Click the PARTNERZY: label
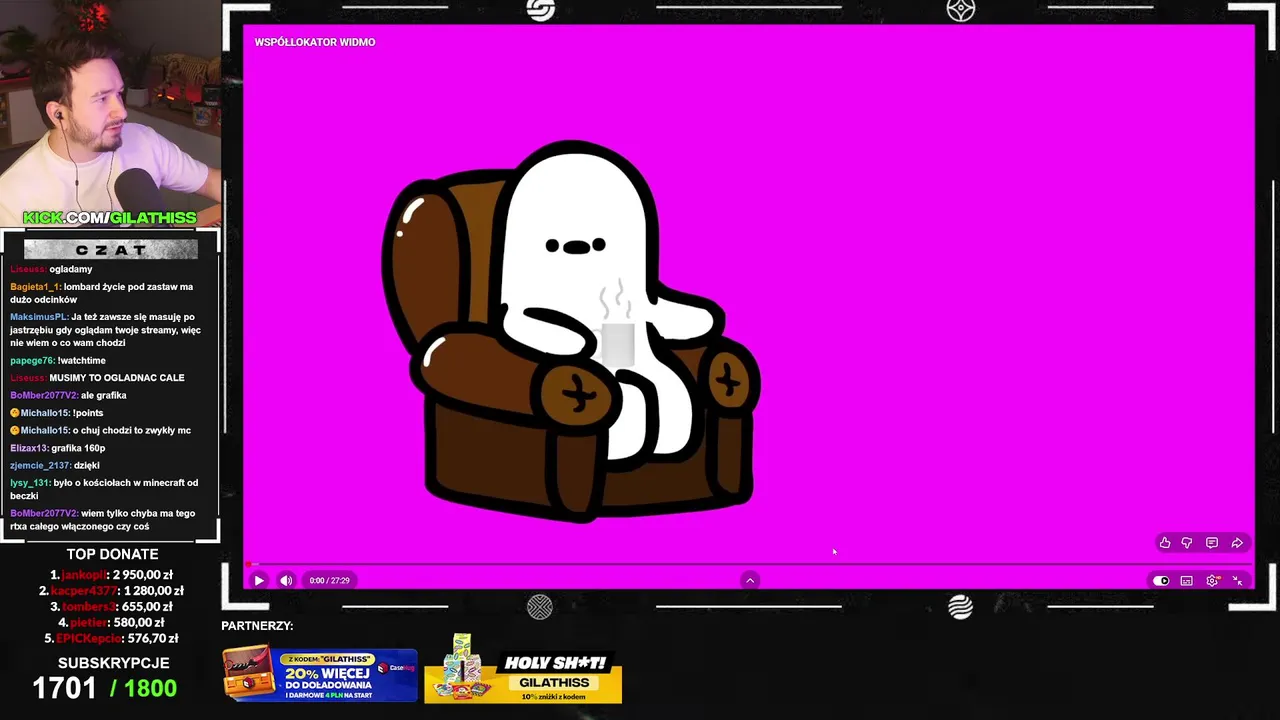Viewport: 1280px width, 720px height. [257, 626]
